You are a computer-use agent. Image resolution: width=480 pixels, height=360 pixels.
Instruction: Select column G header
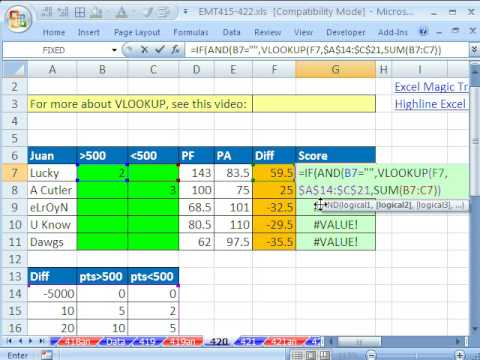point(335,69)
